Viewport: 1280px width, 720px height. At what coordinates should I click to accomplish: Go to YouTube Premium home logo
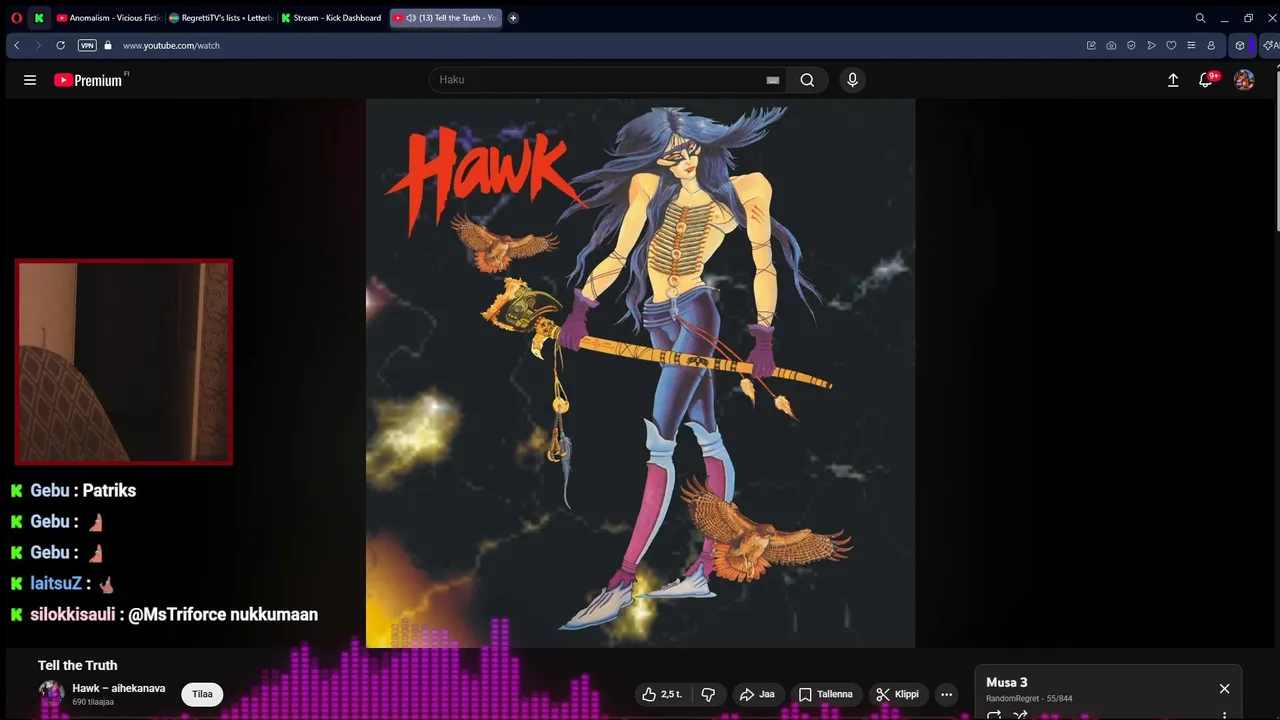90,80
